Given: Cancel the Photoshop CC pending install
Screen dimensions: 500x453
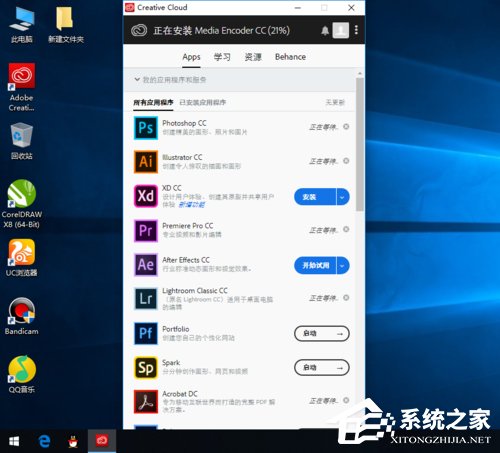Looking at the screenshot, I should pyautogui.click(x=346, y=126).
